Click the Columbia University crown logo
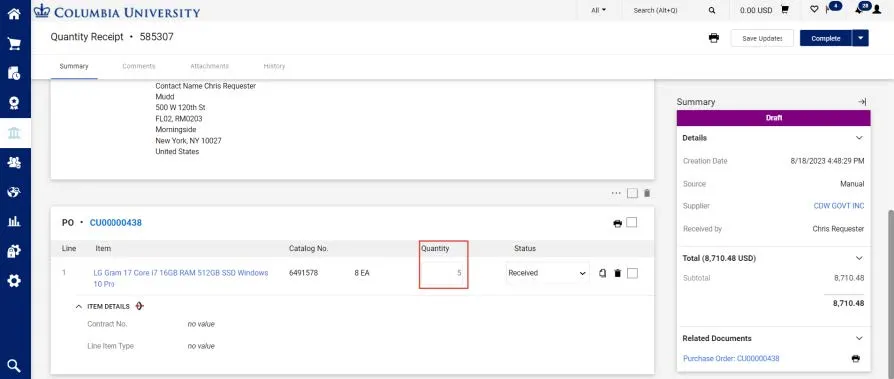Viewport: 894px width, 379px height. pyautogui.click(x=42, y=11)
